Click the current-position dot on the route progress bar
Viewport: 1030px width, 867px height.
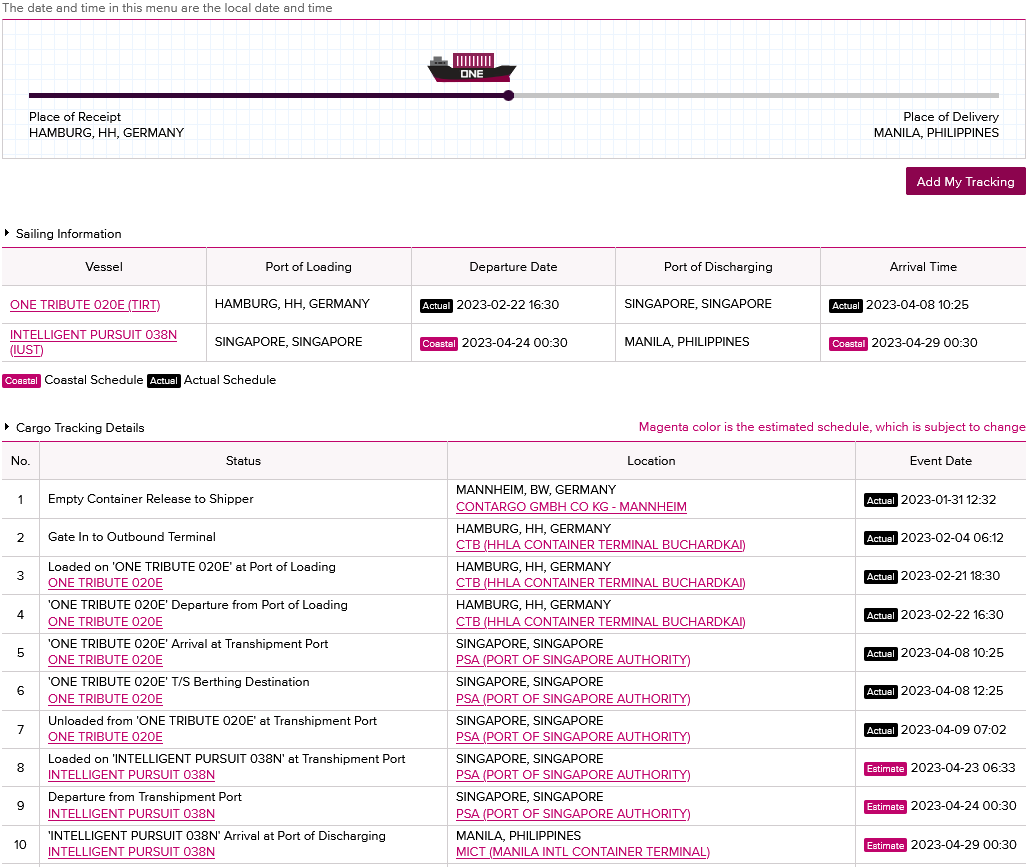[x=508, y=96]
